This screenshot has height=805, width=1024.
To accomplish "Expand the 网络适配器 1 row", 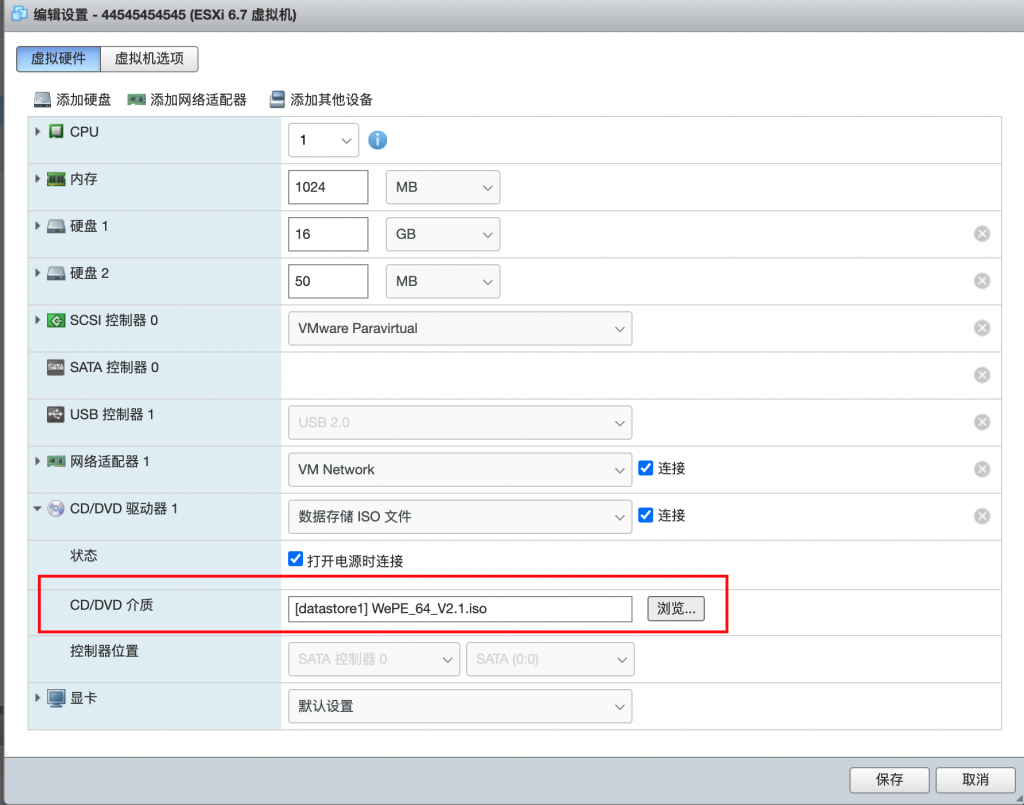I will pyautogui.click(x=37, y=462).
